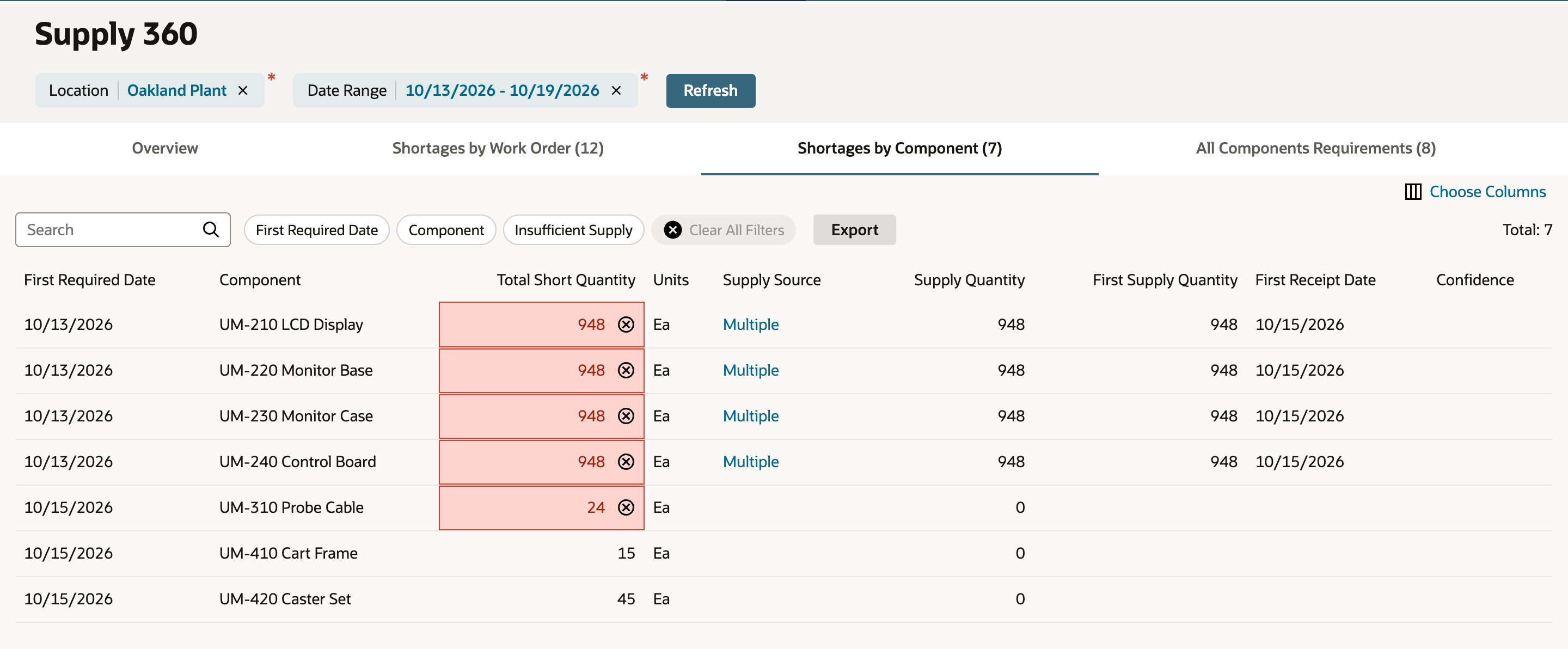Select Shortages by Component tab
Image resolution: width=1568 pixels, height=649 pixels.
pos(899,148)
